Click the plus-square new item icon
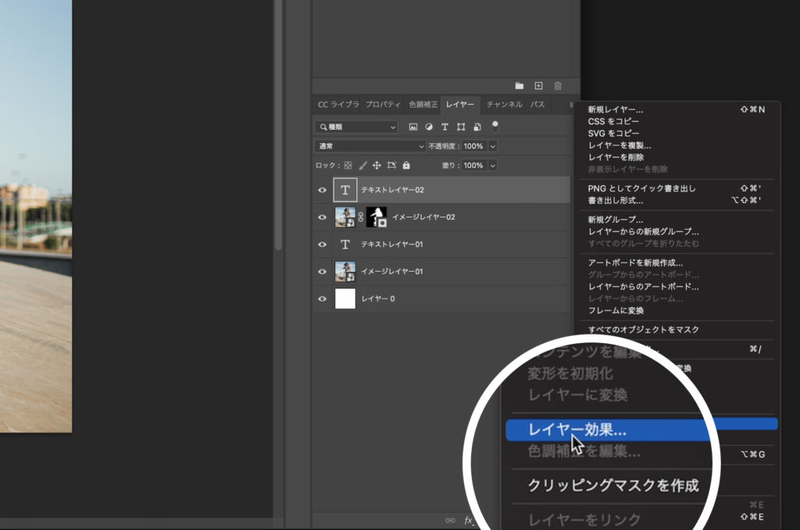The width and height of the screenshot is (800, 530). [x=538, y=86]
